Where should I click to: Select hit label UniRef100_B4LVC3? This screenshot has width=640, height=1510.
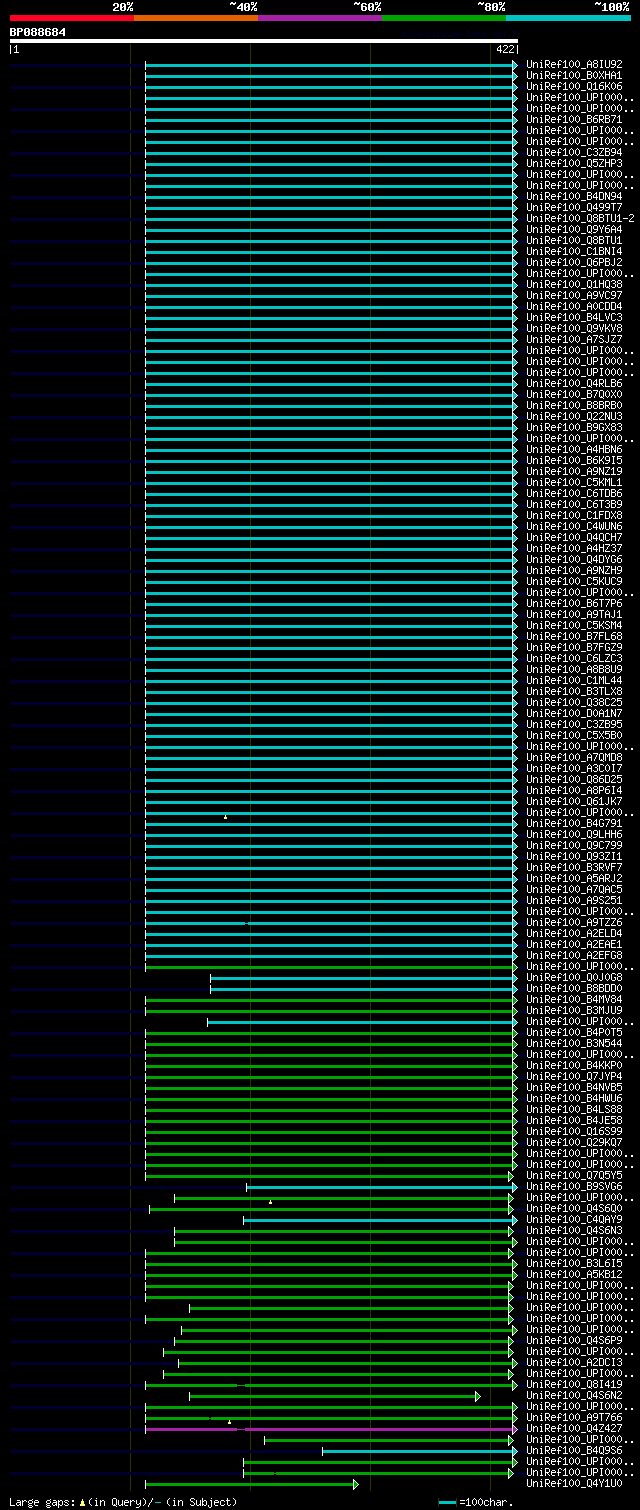point(574,318)
